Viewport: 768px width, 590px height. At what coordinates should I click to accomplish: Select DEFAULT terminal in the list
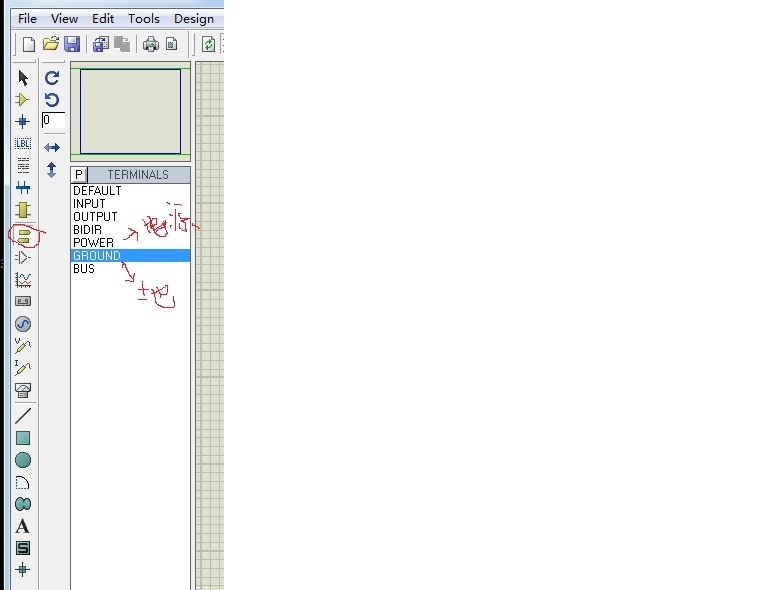[130, 190]
